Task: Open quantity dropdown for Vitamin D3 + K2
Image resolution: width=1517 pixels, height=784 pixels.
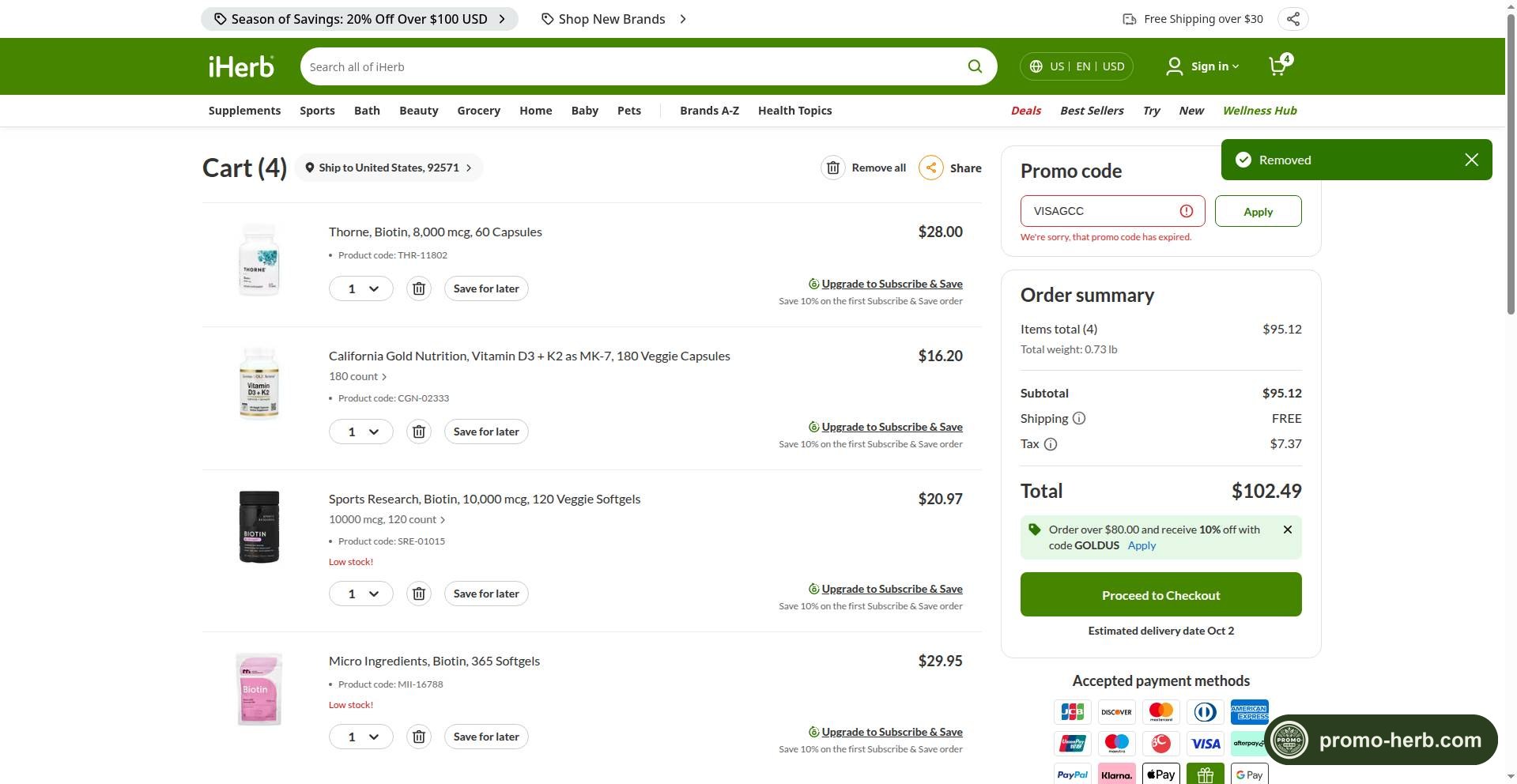Action: coord(361,432)
